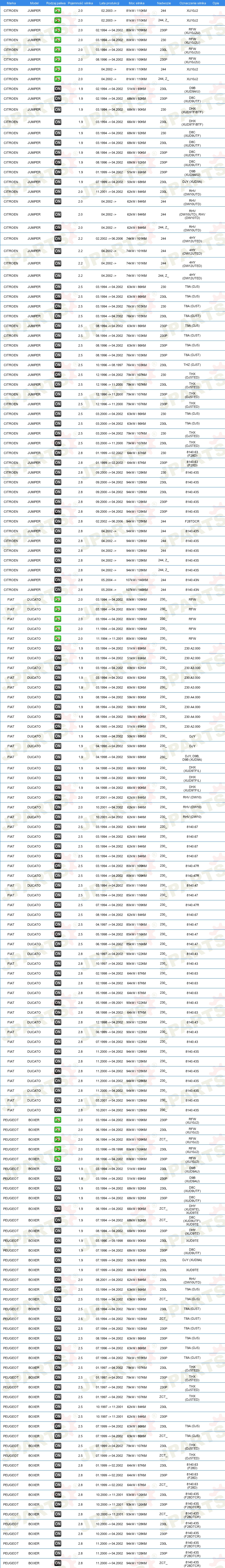Click ON icon in Fiat 06.1995 -> 04.2002 row
The width and height of the screenshot is (225, 1568).
tap(57, 727)
